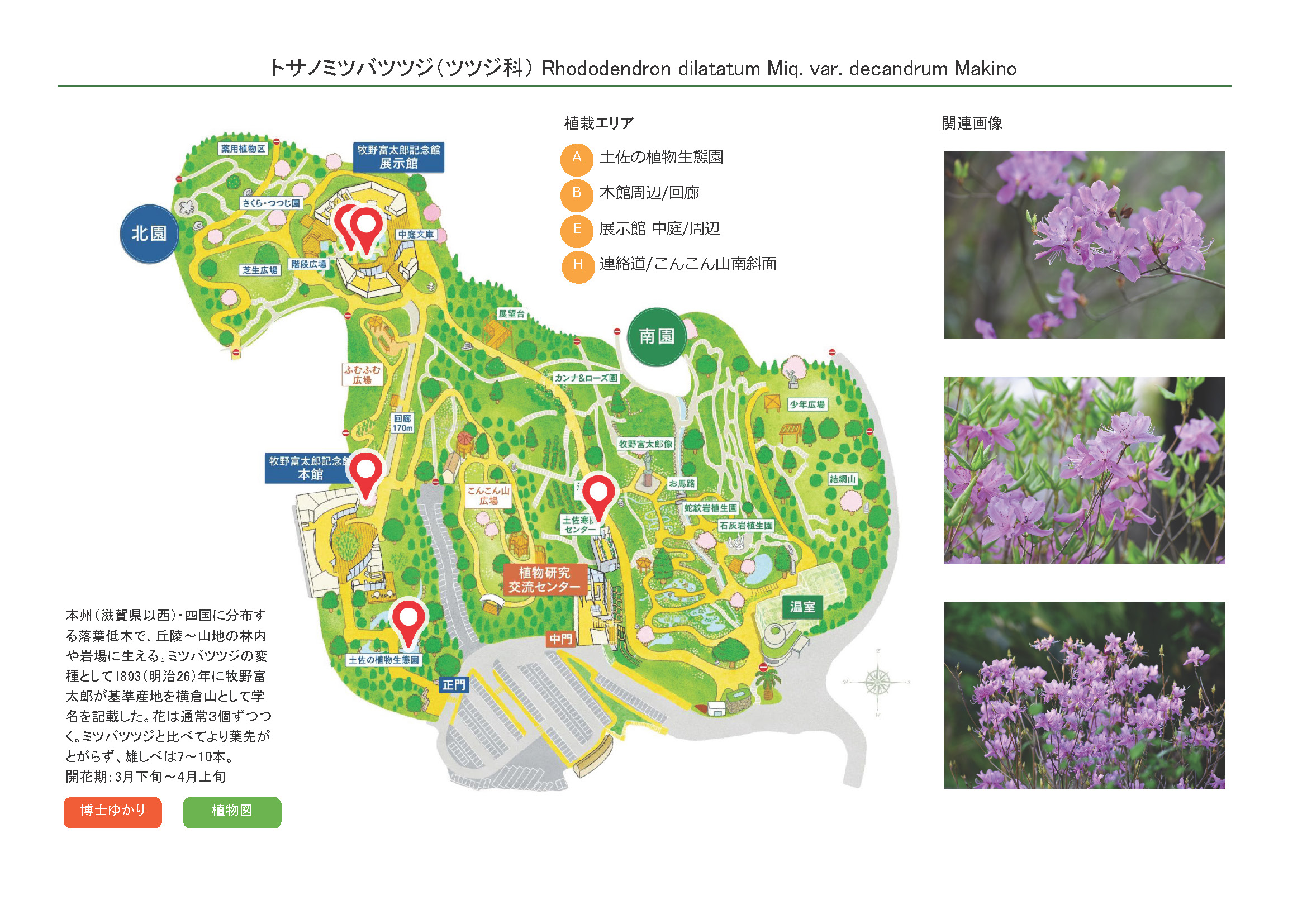Click the orange B area icon

click(x=577, y=194)
